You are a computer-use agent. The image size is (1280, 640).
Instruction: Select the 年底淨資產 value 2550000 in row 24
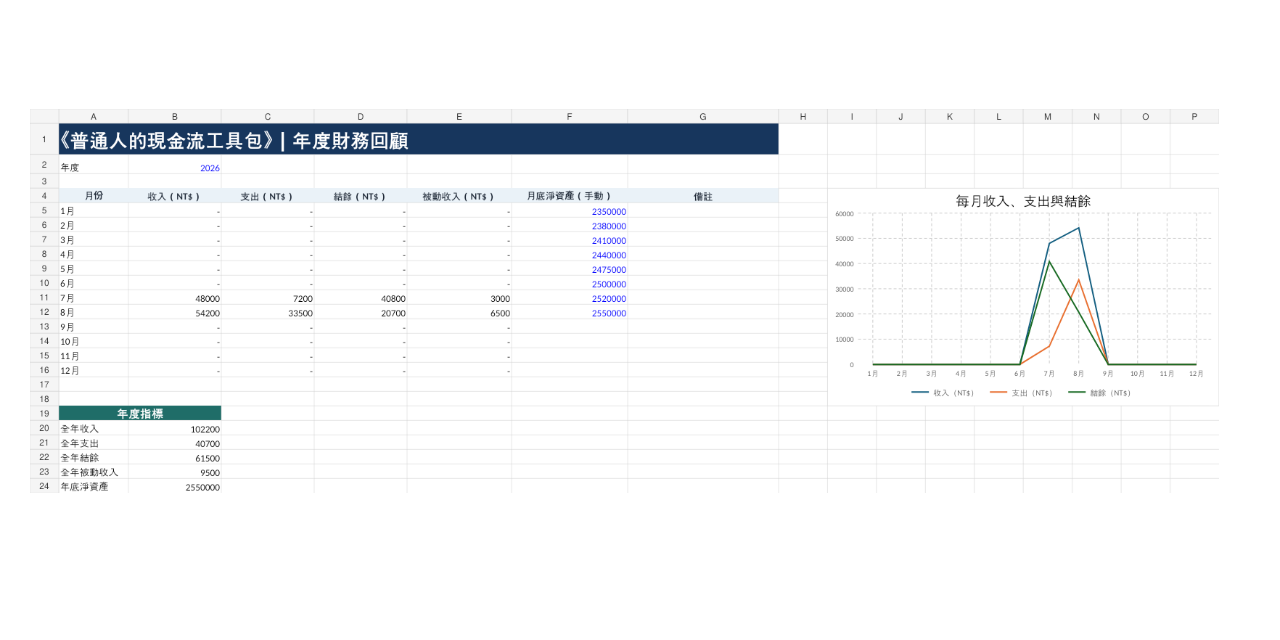175,487
